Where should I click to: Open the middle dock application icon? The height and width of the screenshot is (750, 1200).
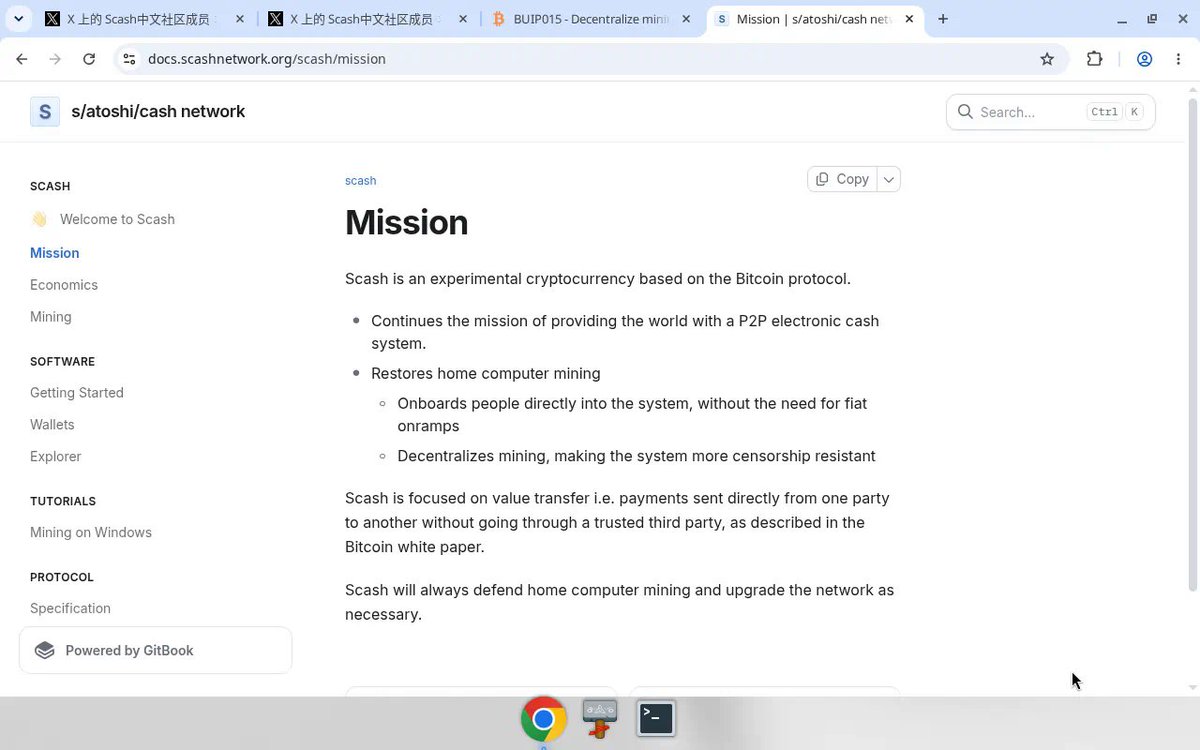pos(600,719)
